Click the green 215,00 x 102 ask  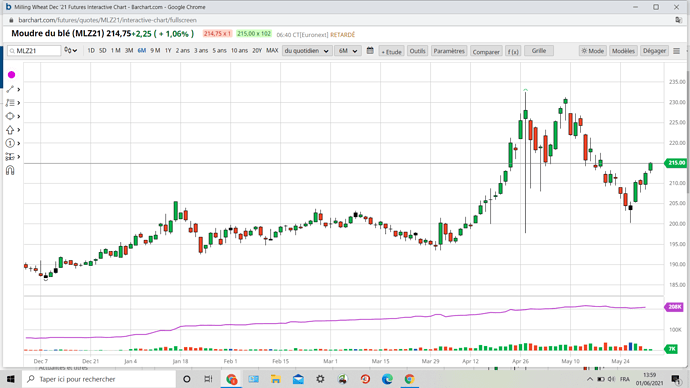(254, 34)
